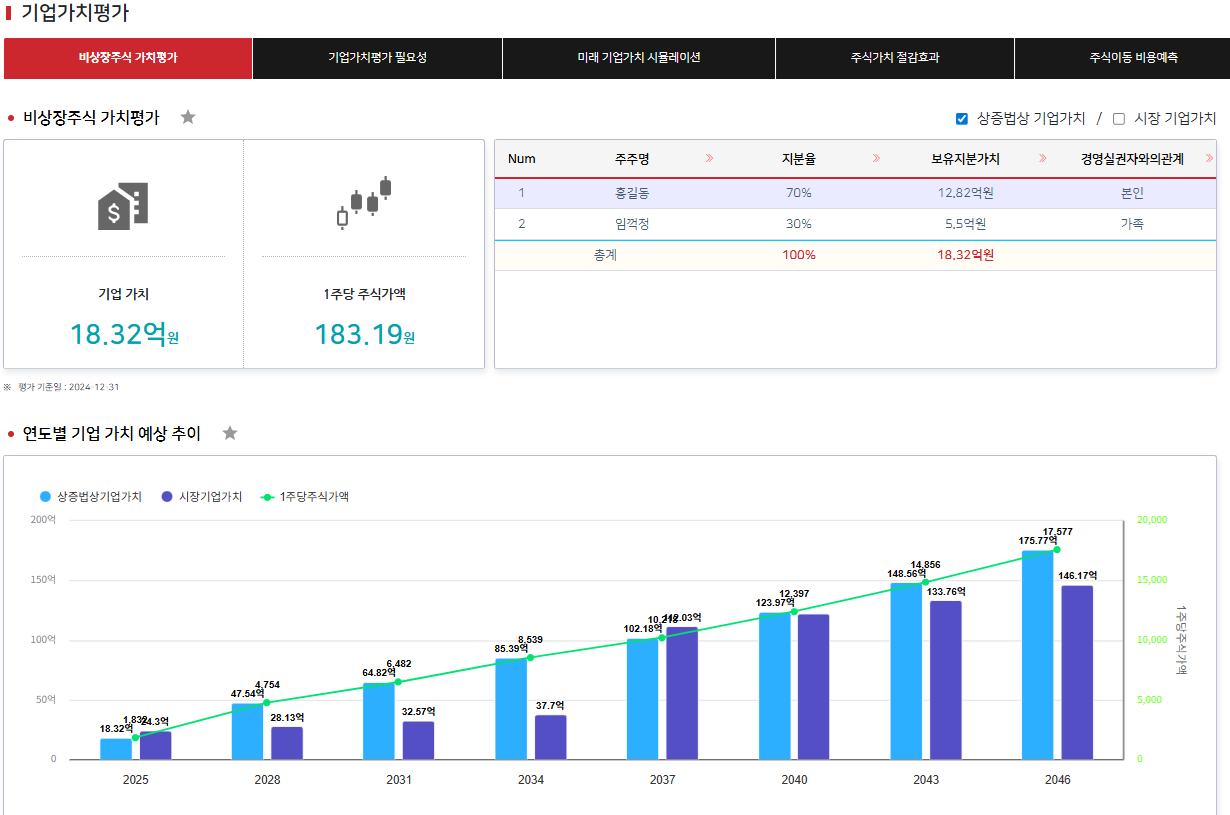Image resolution: width=1230 pixels, height=815 pixels.
Task: Toggle the 1주당주식가액 line legend marker
Action: point(267,497)
